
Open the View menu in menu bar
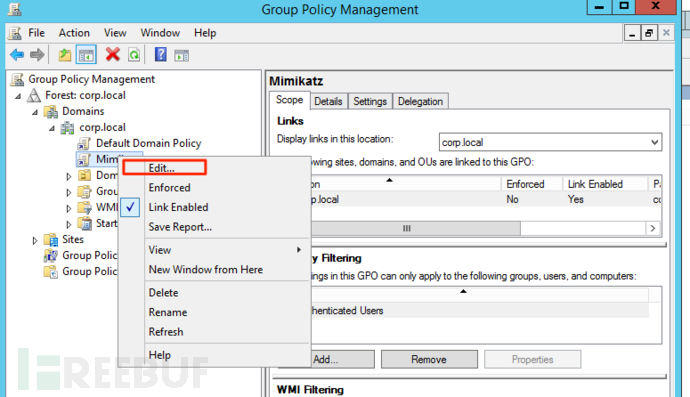115,33
